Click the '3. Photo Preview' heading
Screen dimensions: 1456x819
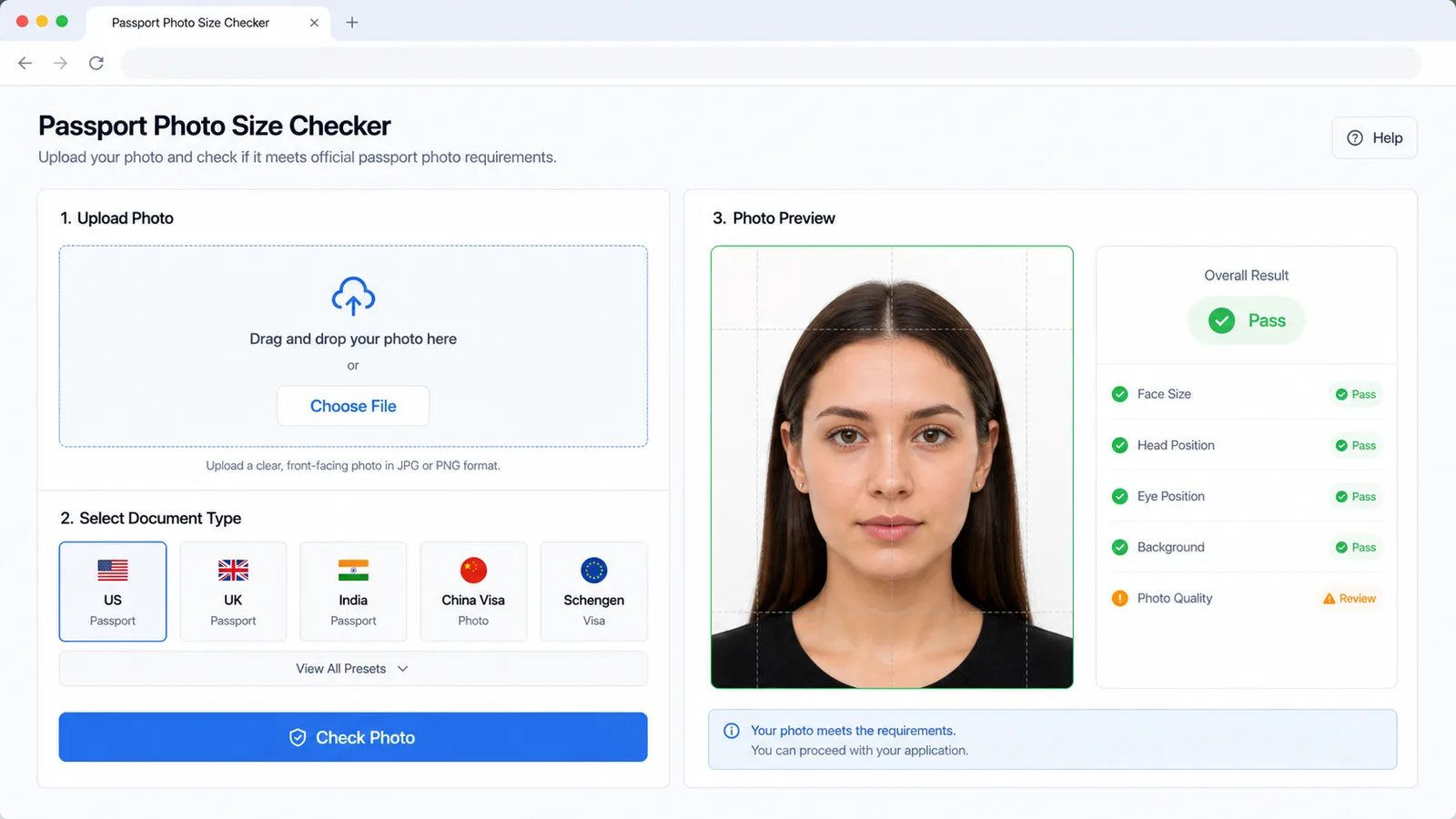coord(773,218)
